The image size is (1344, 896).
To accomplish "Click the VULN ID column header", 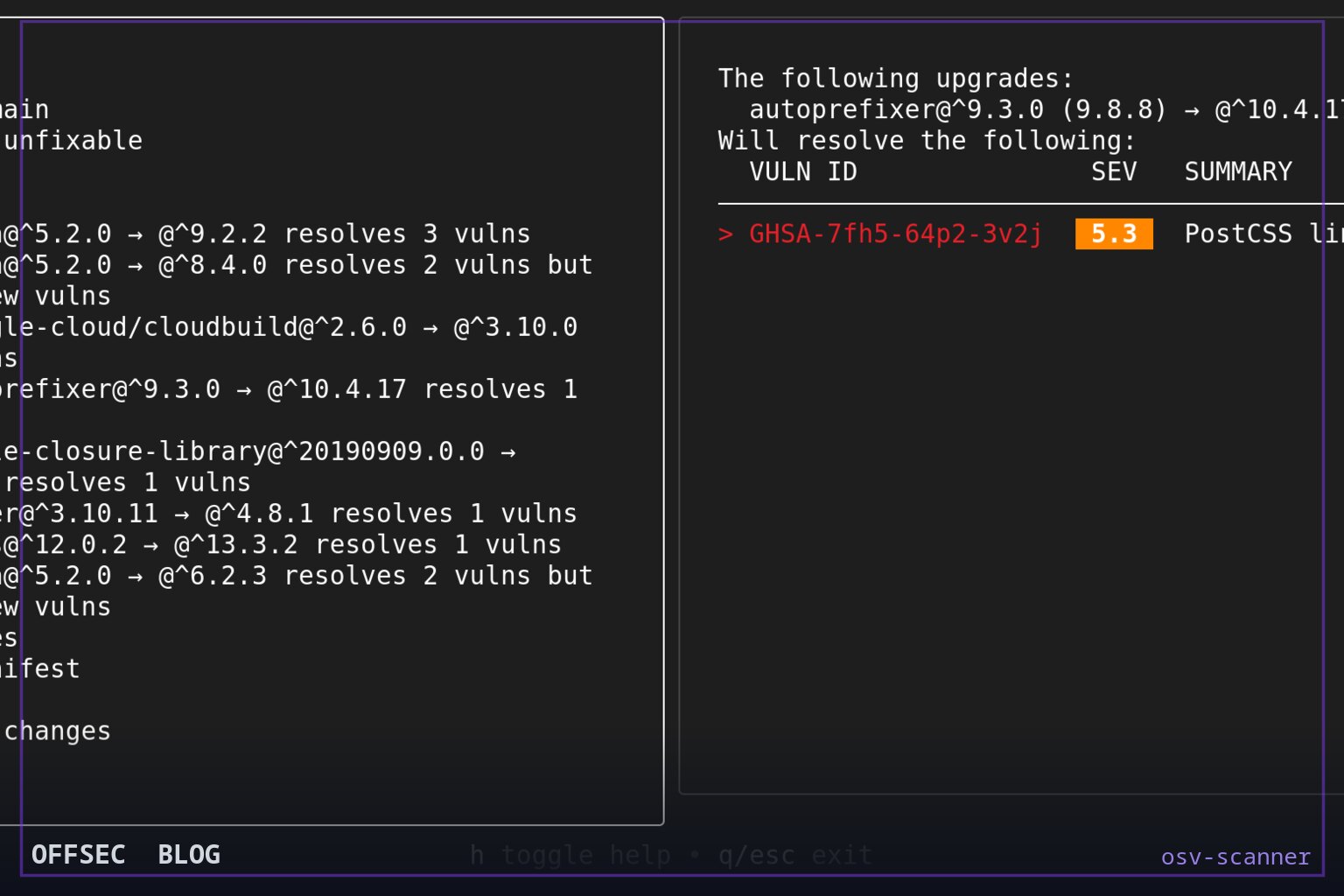I will 803,171.
